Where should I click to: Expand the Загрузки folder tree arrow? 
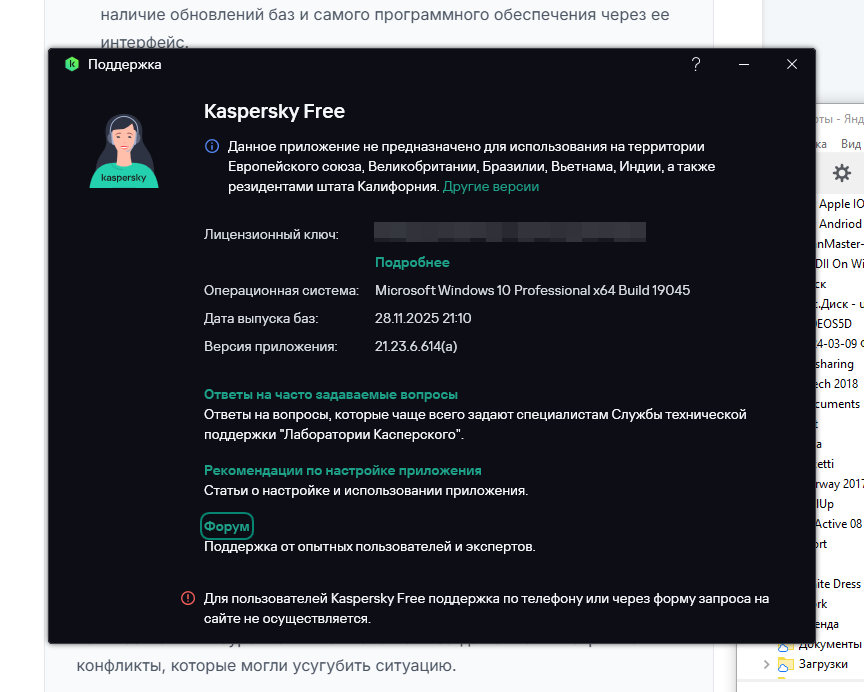click(767, 664)
